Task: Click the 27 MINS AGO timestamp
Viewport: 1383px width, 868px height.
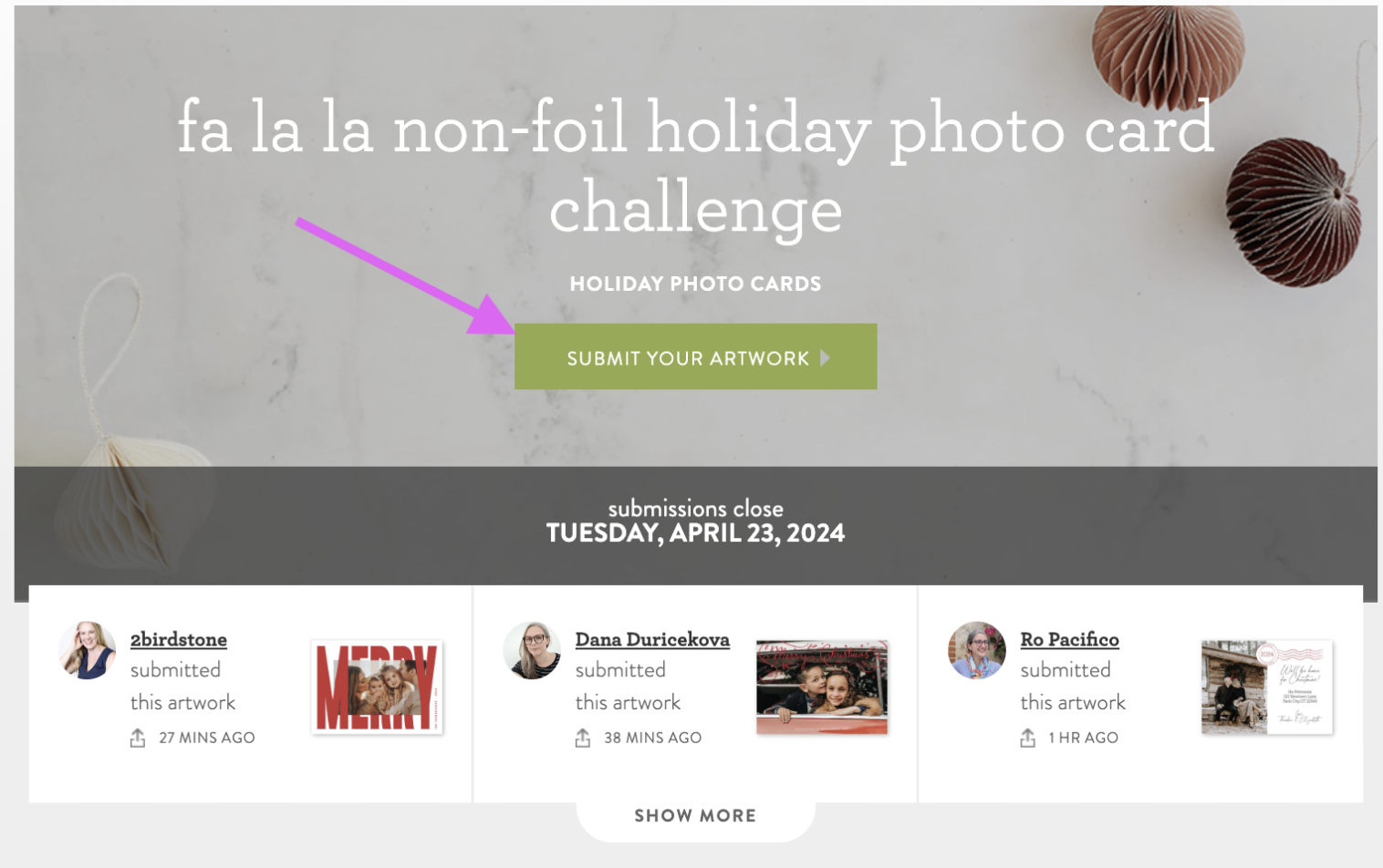Action: pos(207,738)
